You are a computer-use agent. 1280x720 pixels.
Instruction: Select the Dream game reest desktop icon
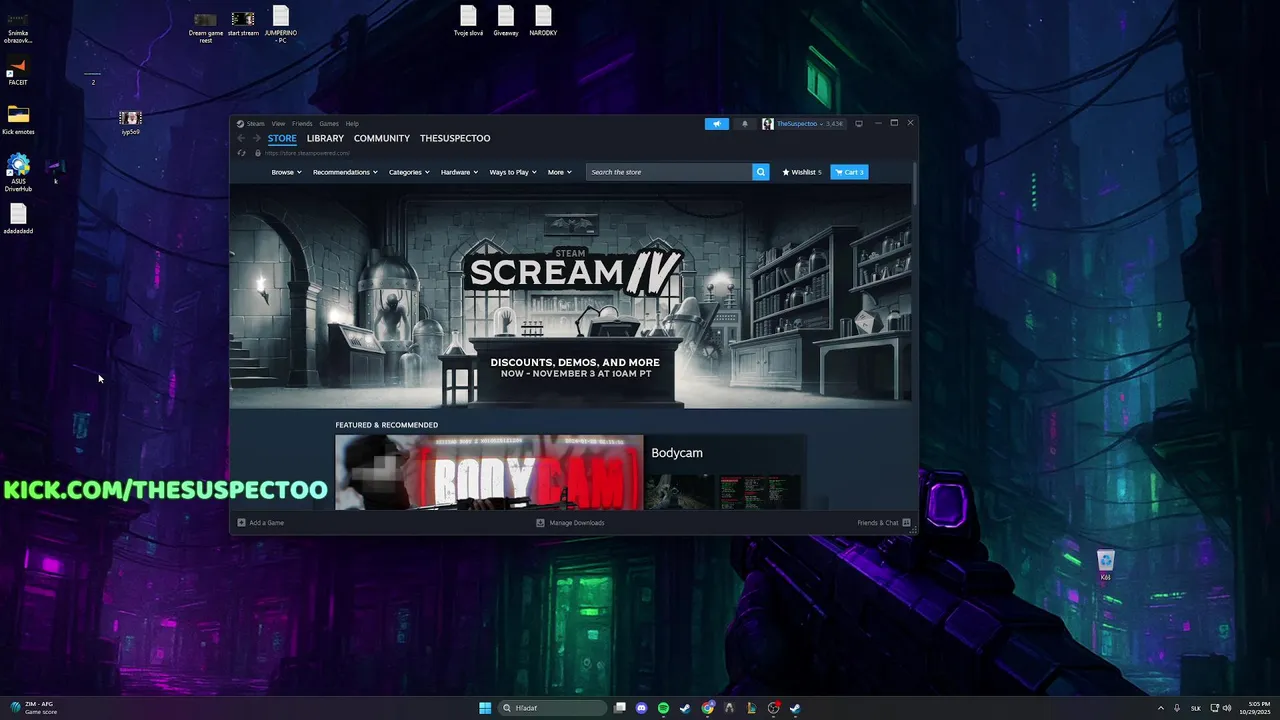[206, 27]
